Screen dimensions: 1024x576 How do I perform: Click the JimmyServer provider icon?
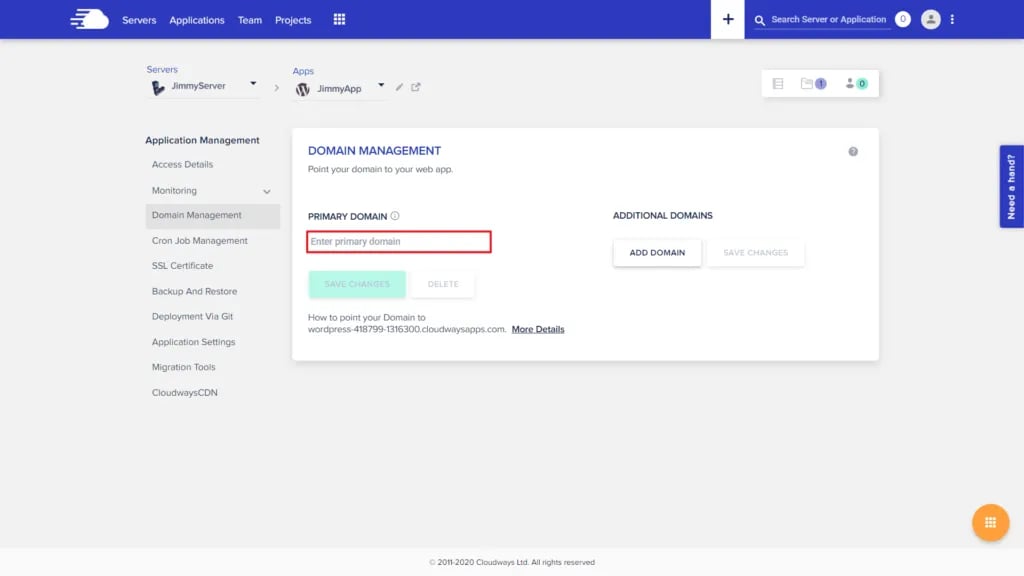[158, 88]
